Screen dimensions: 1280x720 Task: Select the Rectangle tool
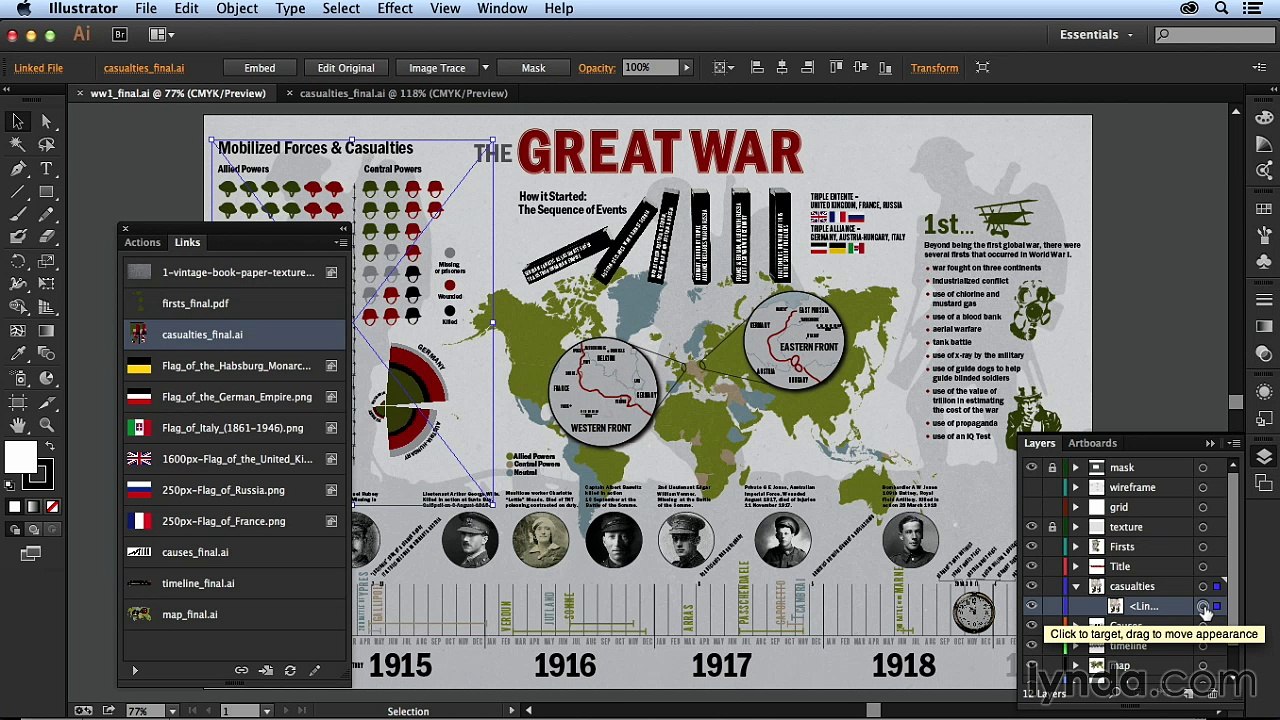(x=46, y=191)
